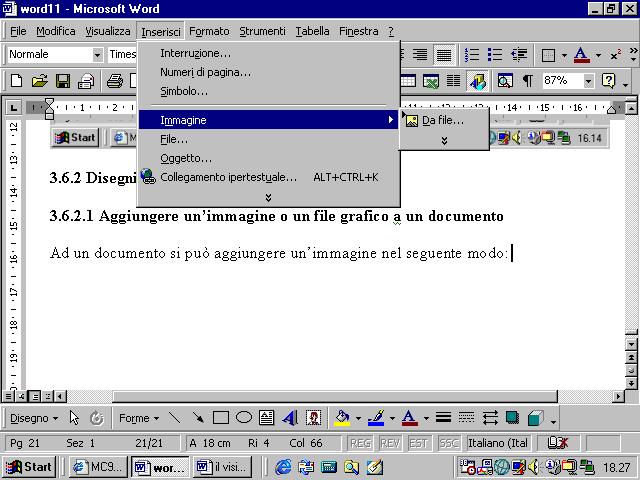This screenshot has width=640, height=480.
Task: Select the Line drawing tool
Action: point(175,418)
